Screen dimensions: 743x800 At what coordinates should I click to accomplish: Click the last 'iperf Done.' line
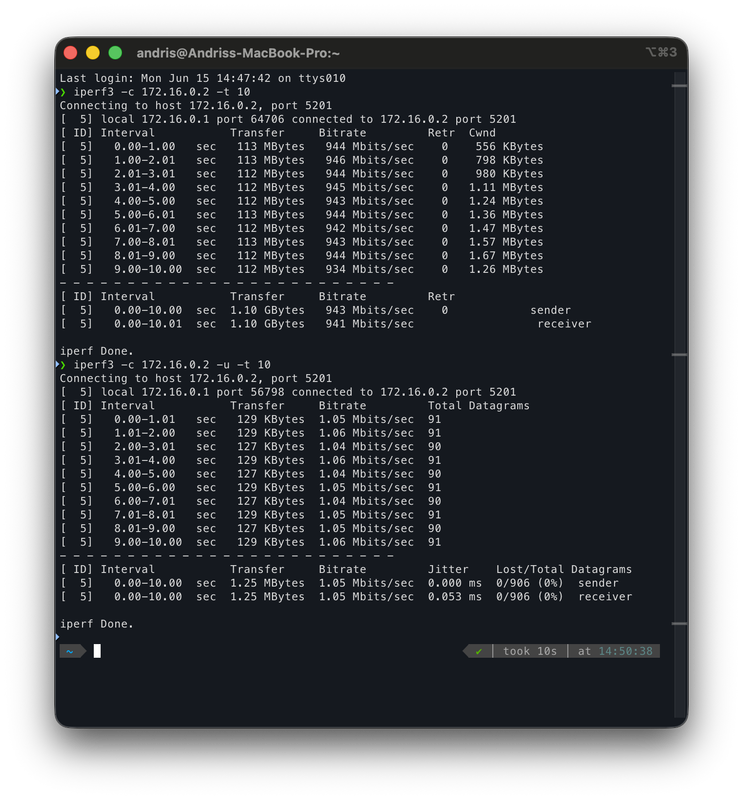pyautogui.click(x=96, y=624)
